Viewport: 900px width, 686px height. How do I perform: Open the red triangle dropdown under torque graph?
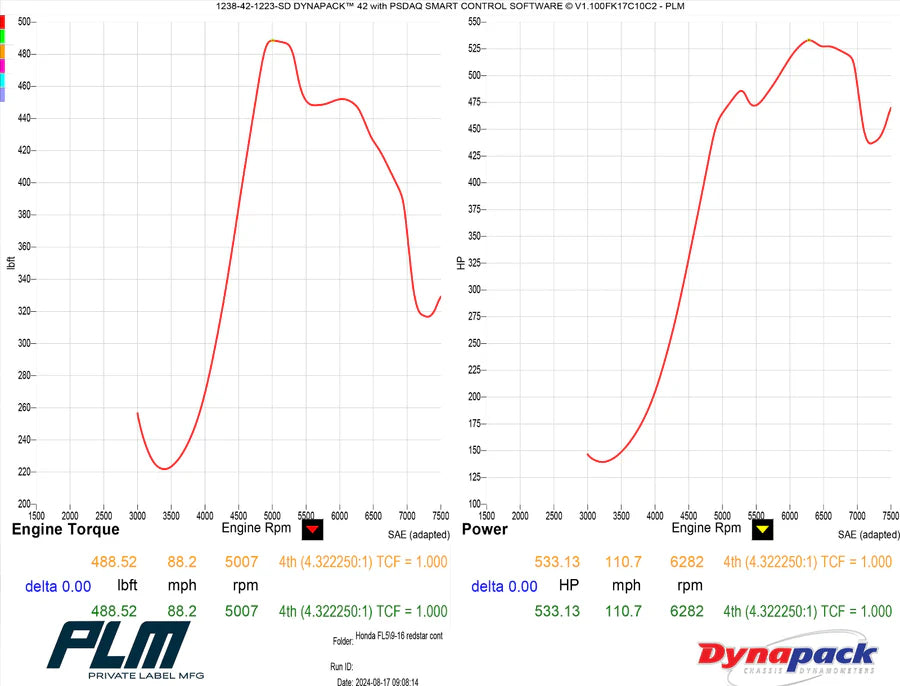(x=312, y=529)
